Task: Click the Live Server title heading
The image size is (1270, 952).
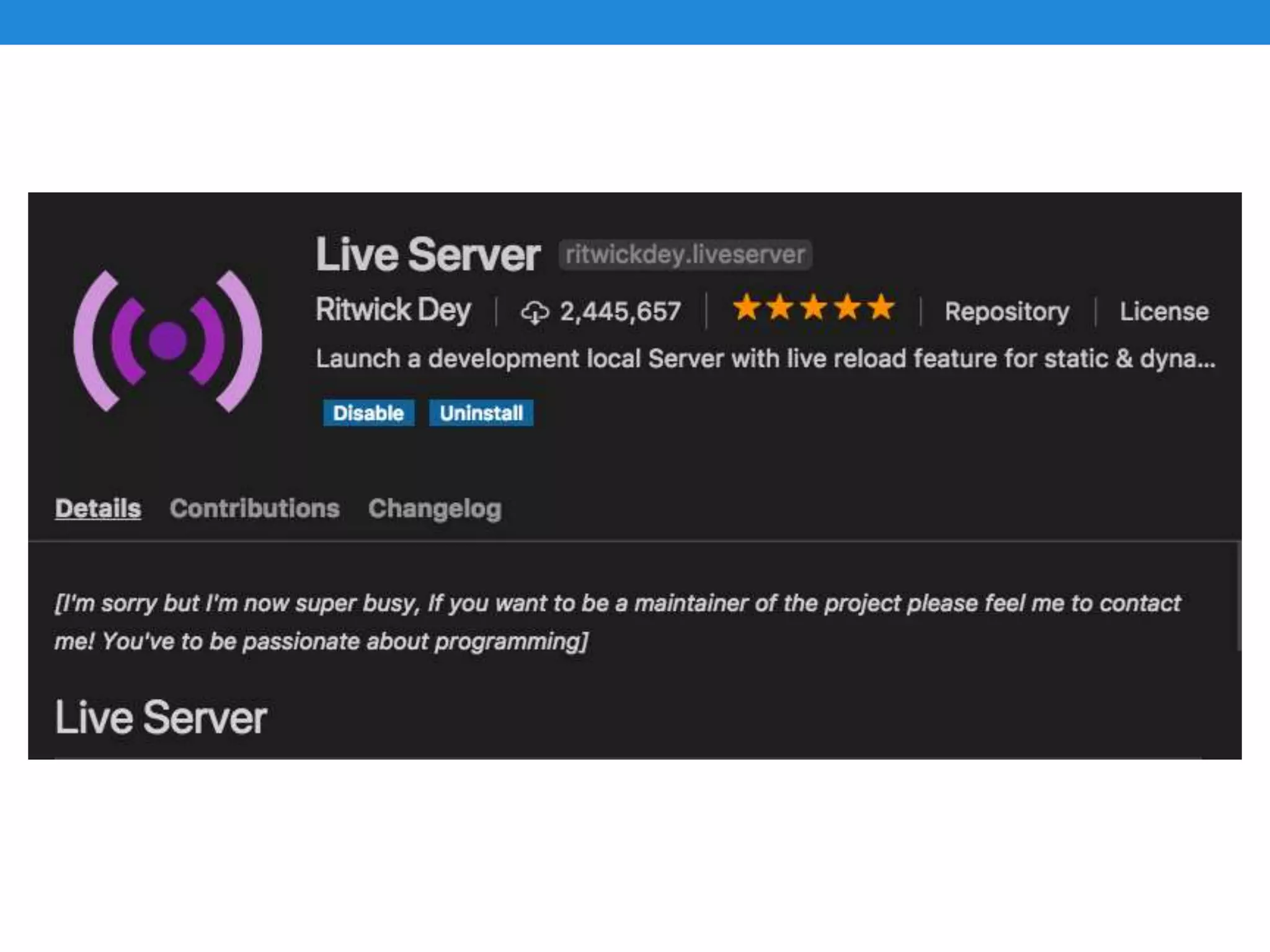Action: click(x=427, y=255)
